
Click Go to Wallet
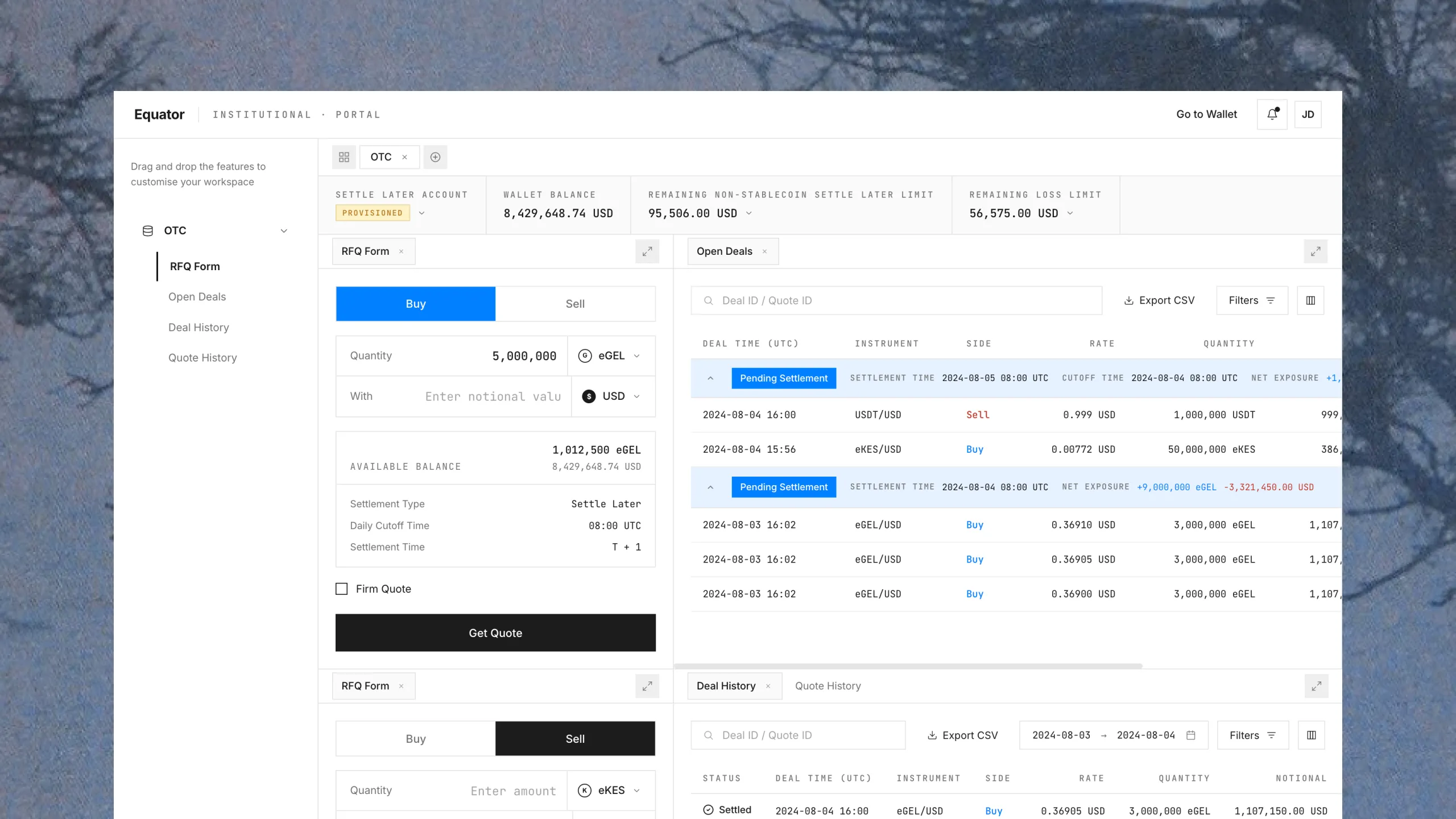tap(1206, 114)
